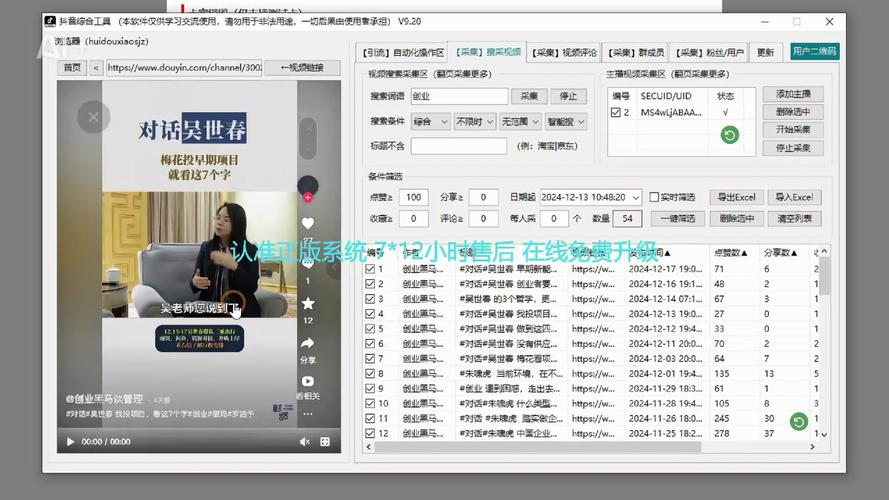Click the 点赞≥ input showing 100
889x500 pixels.
[413, 197]
